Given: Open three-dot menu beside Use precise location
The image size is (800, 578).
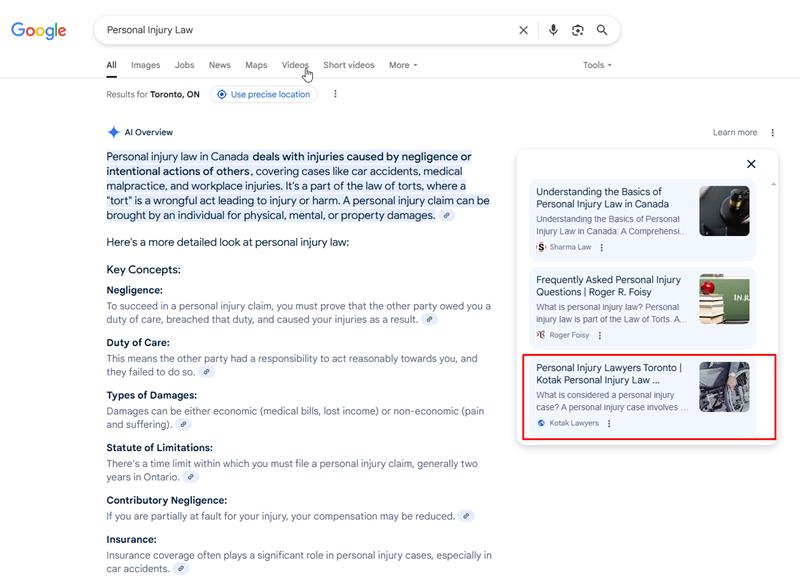Looking at the screenshot, I should click(335, 94).
